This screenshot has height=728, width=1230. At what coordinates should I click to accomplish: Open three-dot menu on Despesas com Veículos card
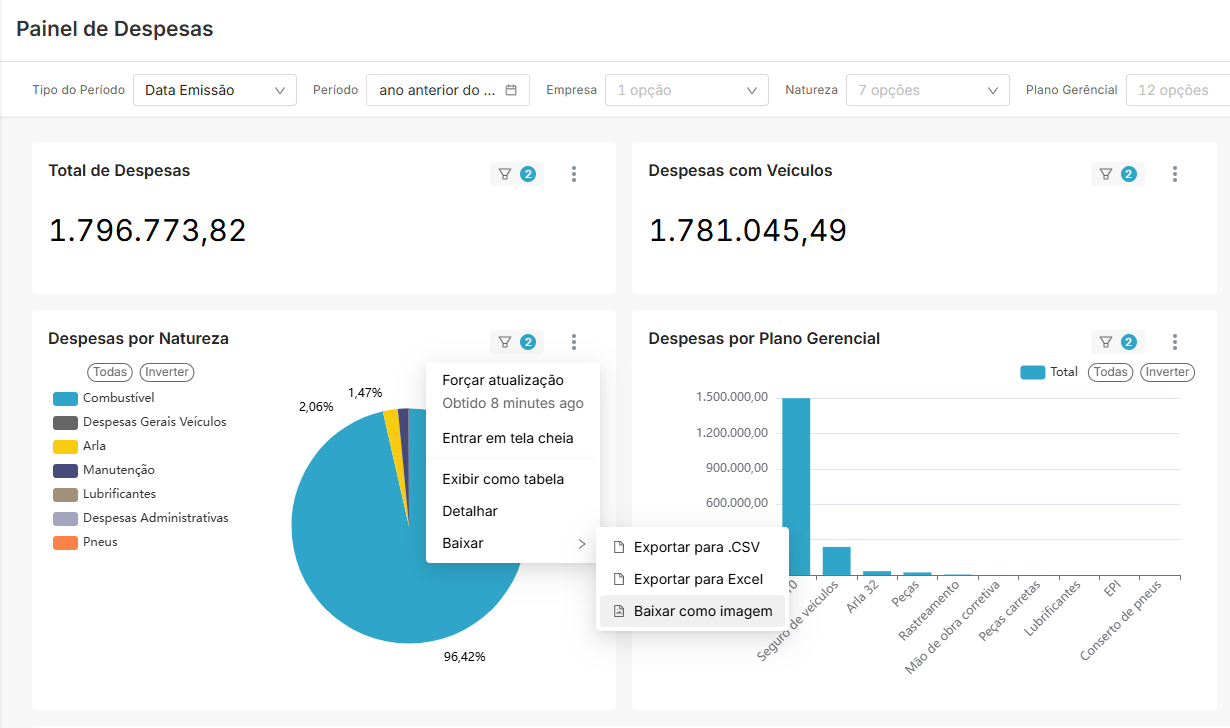tap(1175, 174)
